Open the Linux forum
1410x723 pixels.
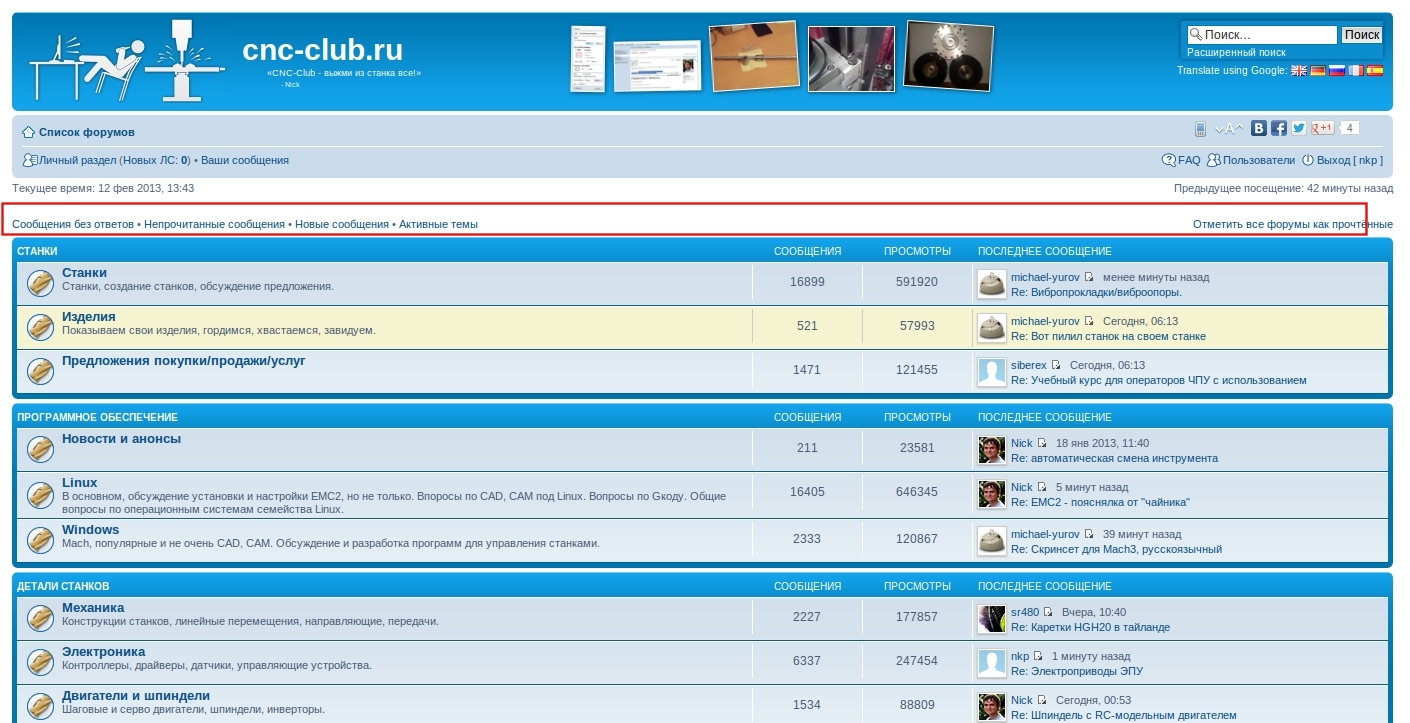pos(80,483)
